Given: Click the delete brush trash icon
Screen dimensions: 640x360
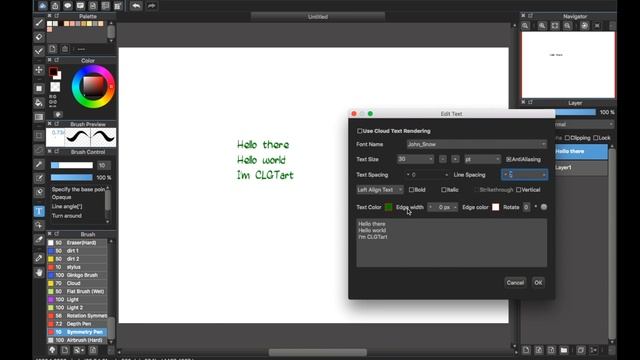Looking at the screenshot, I should pos(93,350).
